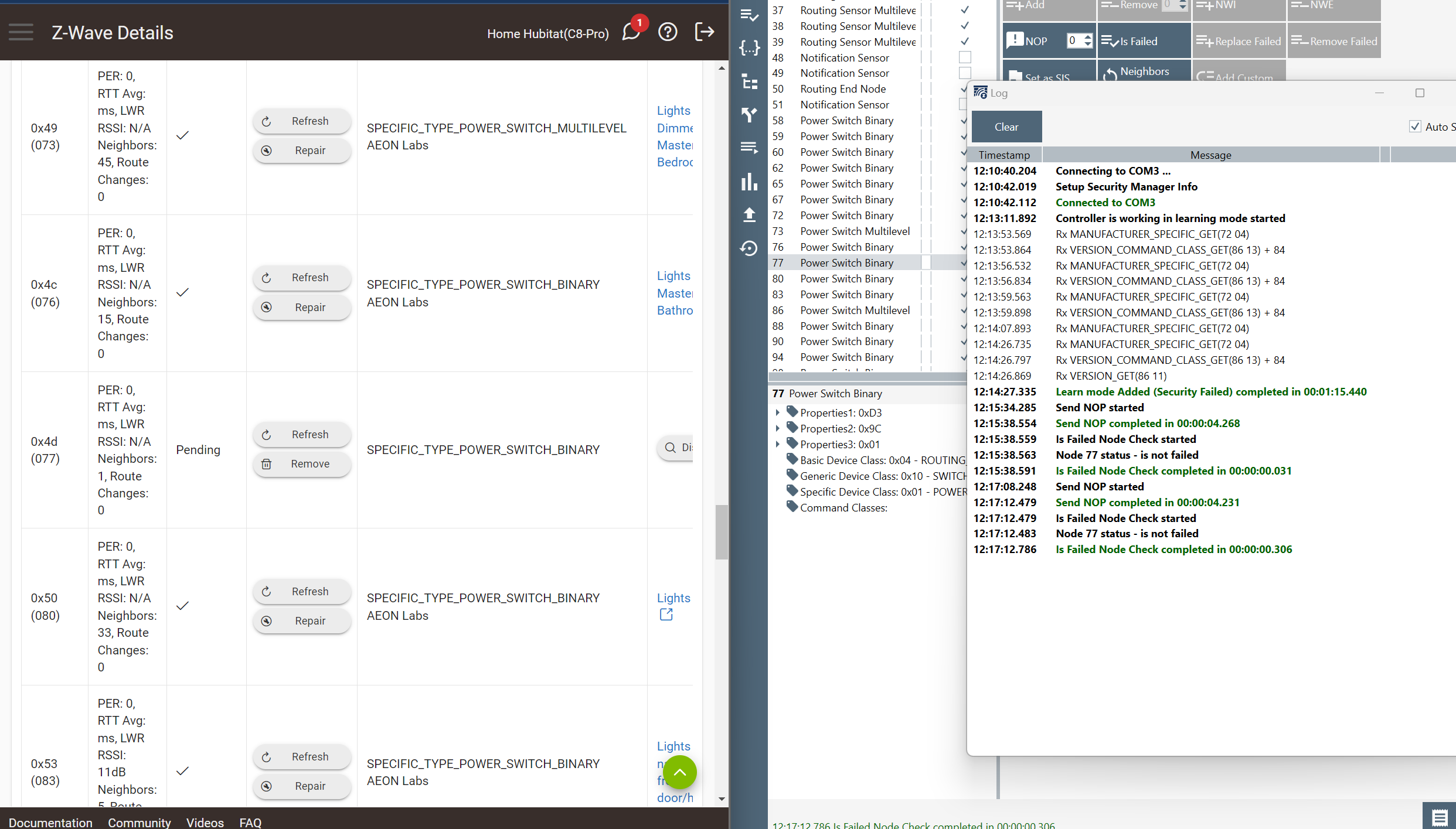Open the log panel icon bottom right
The height and width of the screenshot is (829, 1456).
1439,816
